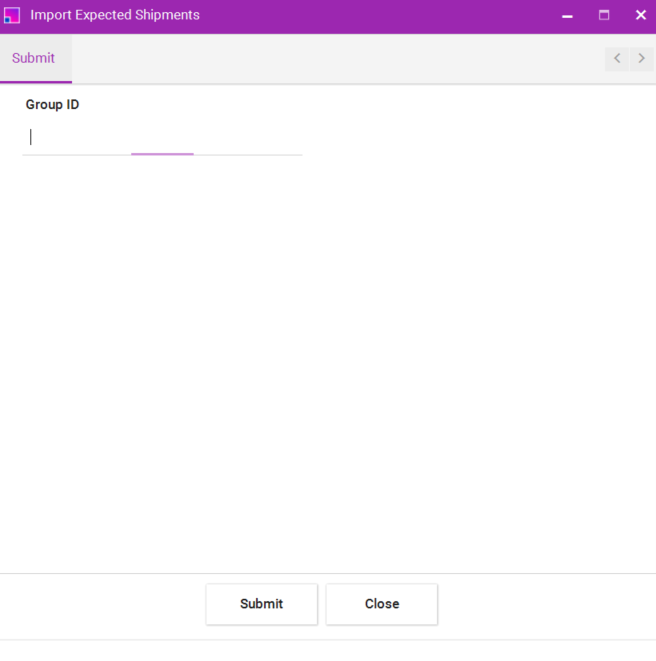Click the application icon in the title bar
Viewport: 656px width, 661px height.
12,16
